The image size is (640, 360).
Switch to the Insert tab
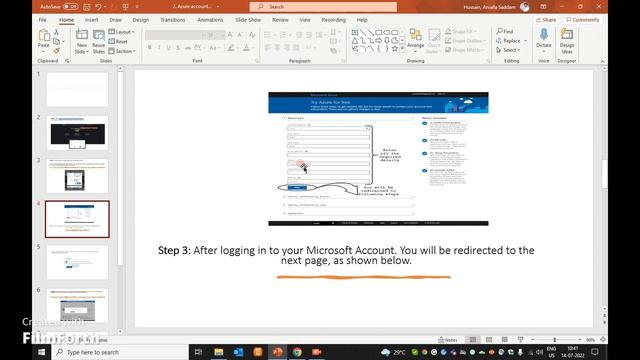click(91, 20)
